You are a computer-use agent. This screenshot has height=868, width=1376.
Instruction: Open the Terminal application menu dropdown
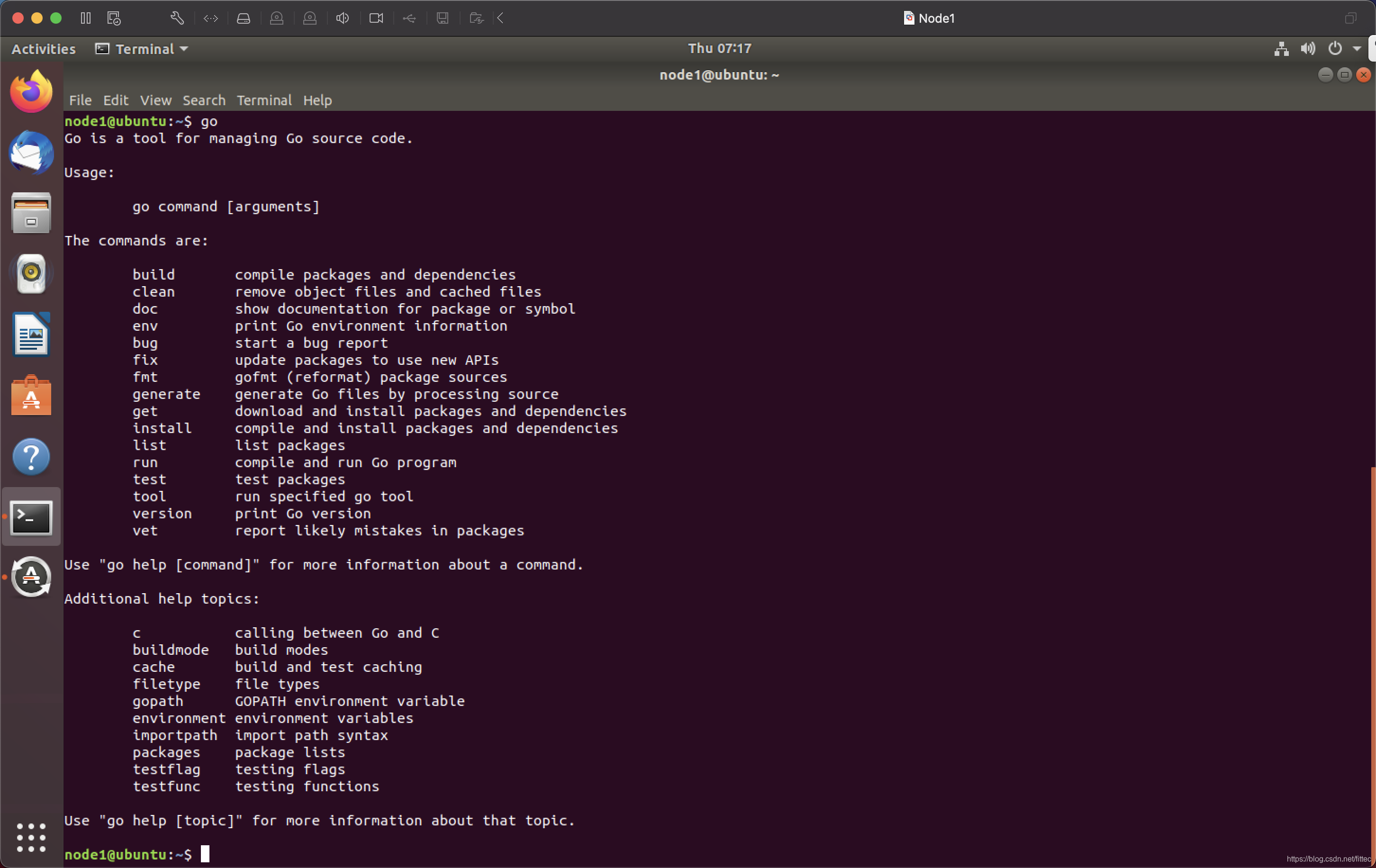[x=142, y=49]
